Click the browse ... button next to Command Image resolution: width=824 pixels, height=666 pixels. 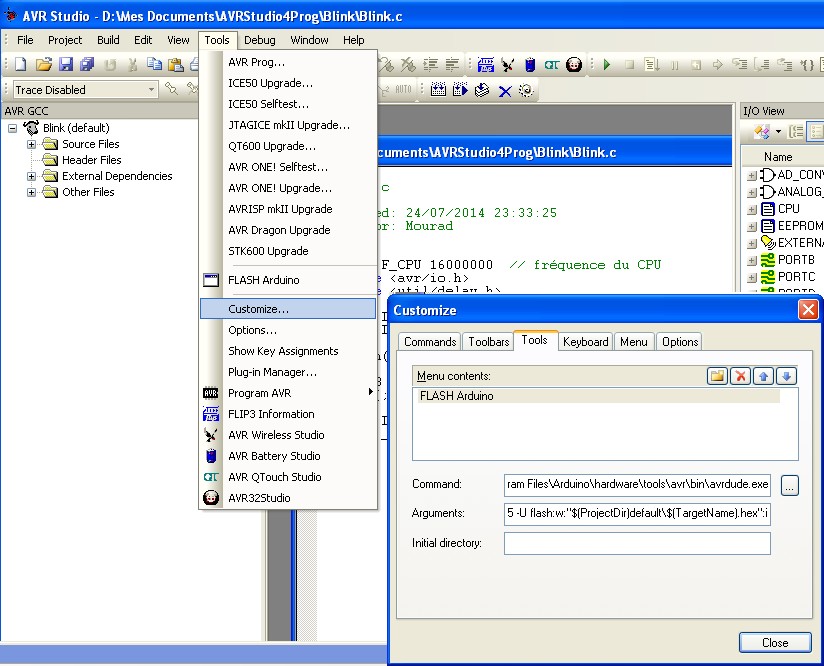point(789,485)
